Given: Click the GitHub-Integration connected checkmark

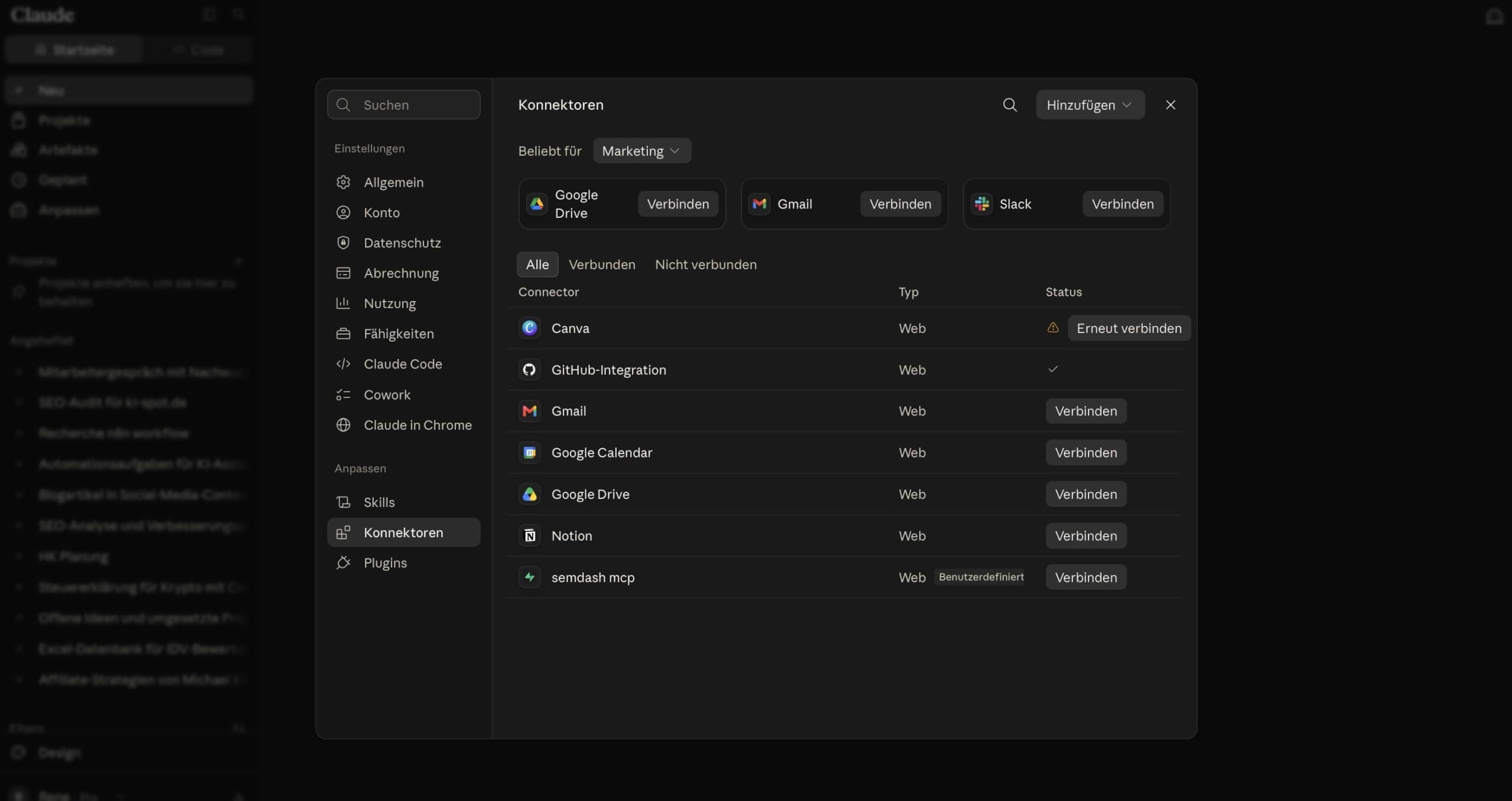Looking at the screenshot, I should 1052,370.
